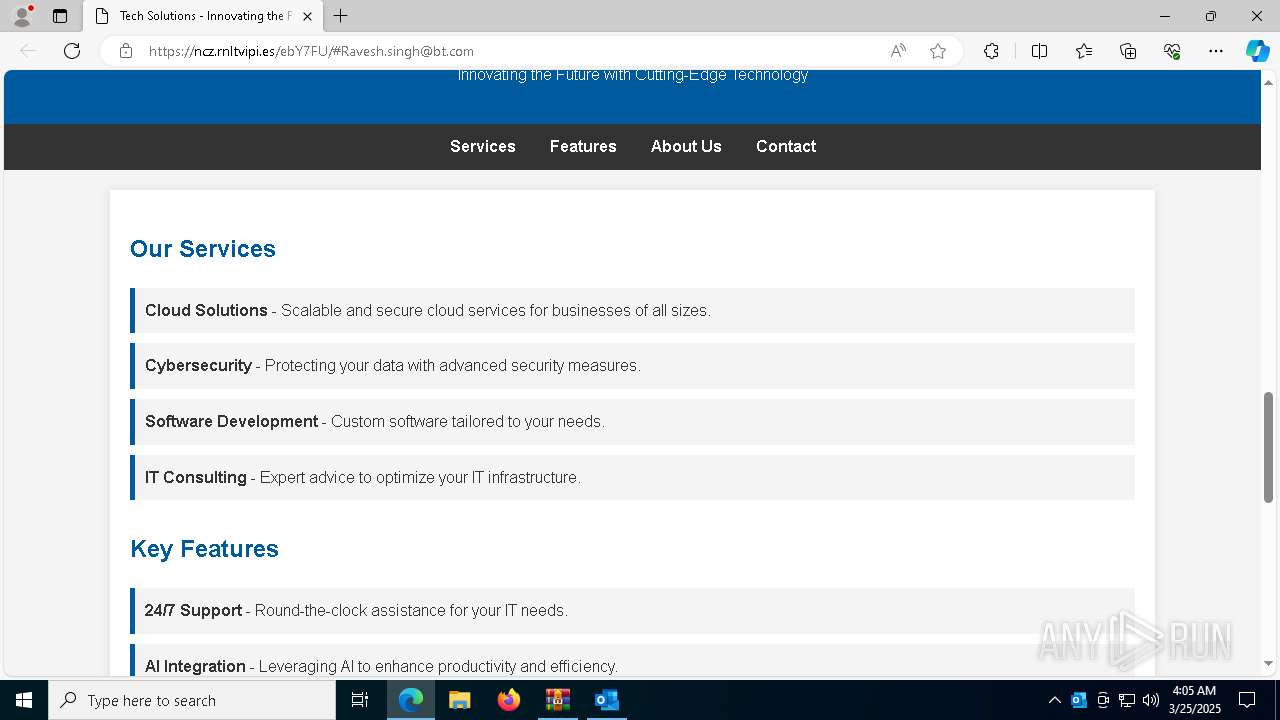
Task: Open tab actions menu icon
Action: (60, 16)
